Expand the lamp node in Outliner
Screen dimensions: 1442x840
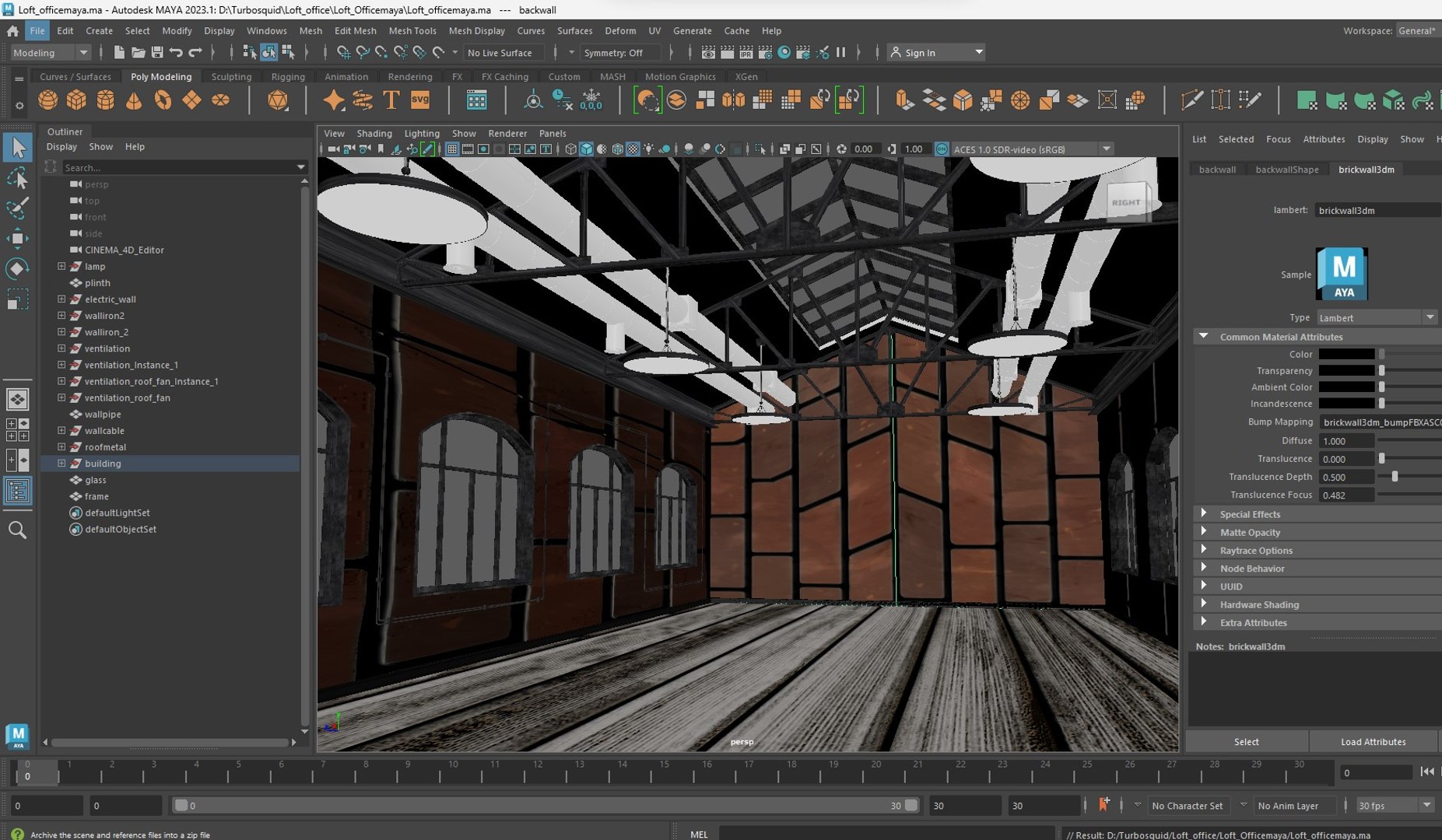(x=61, y=266)
